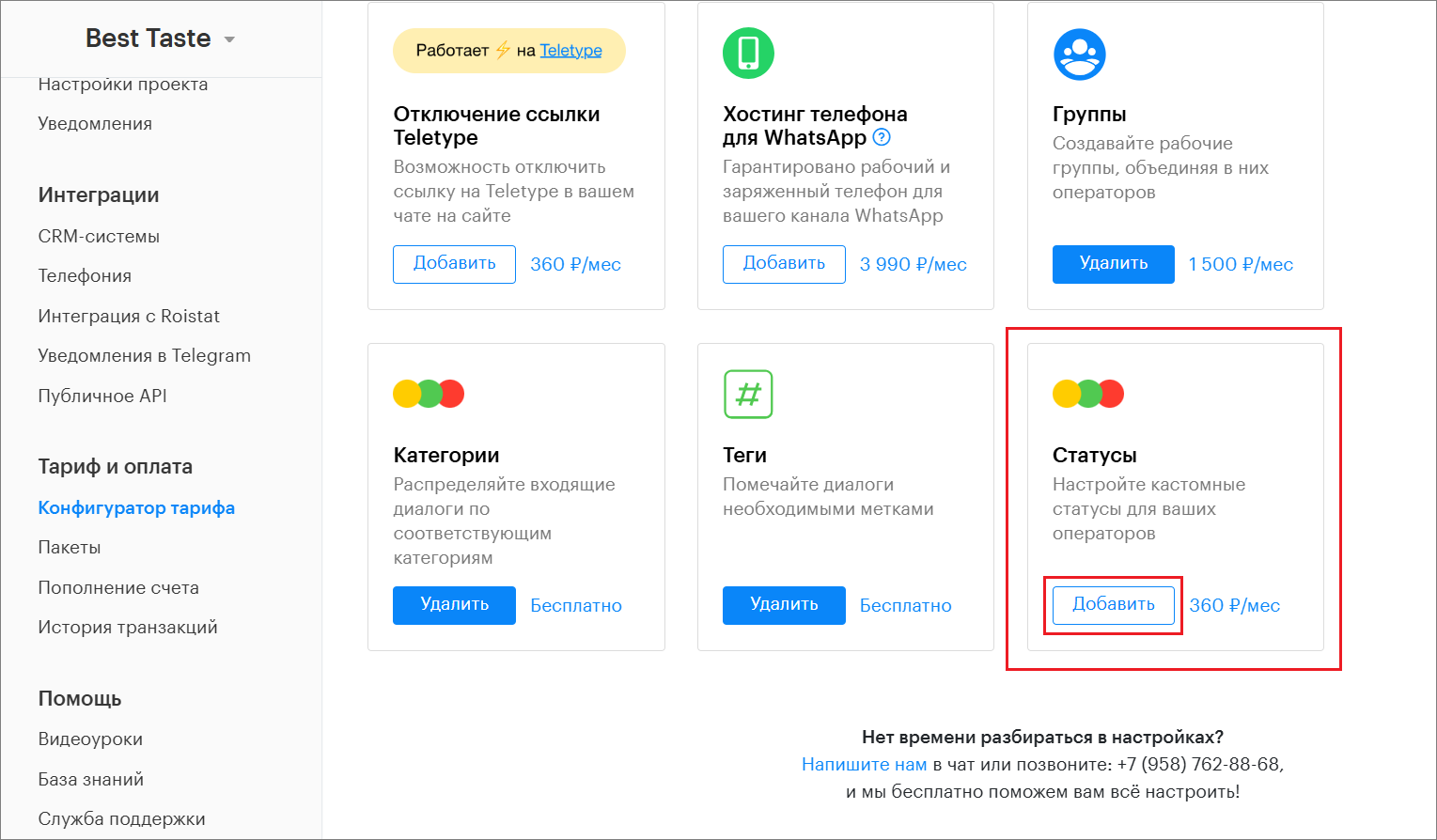Screen dimensions: 1437x840
Task: Open CRM-системы in the sidebar
Action: click(x=99, y=237)
